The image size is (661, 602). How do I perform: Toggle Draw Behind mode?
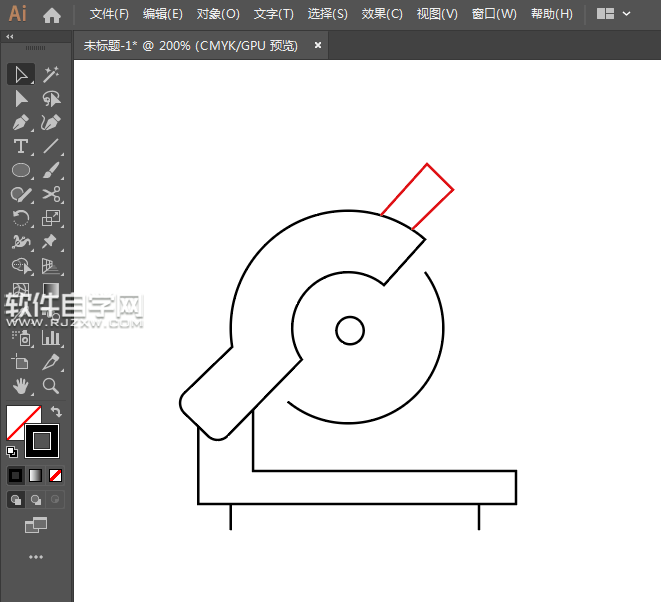pyautogui.click(x=36, y=499)
